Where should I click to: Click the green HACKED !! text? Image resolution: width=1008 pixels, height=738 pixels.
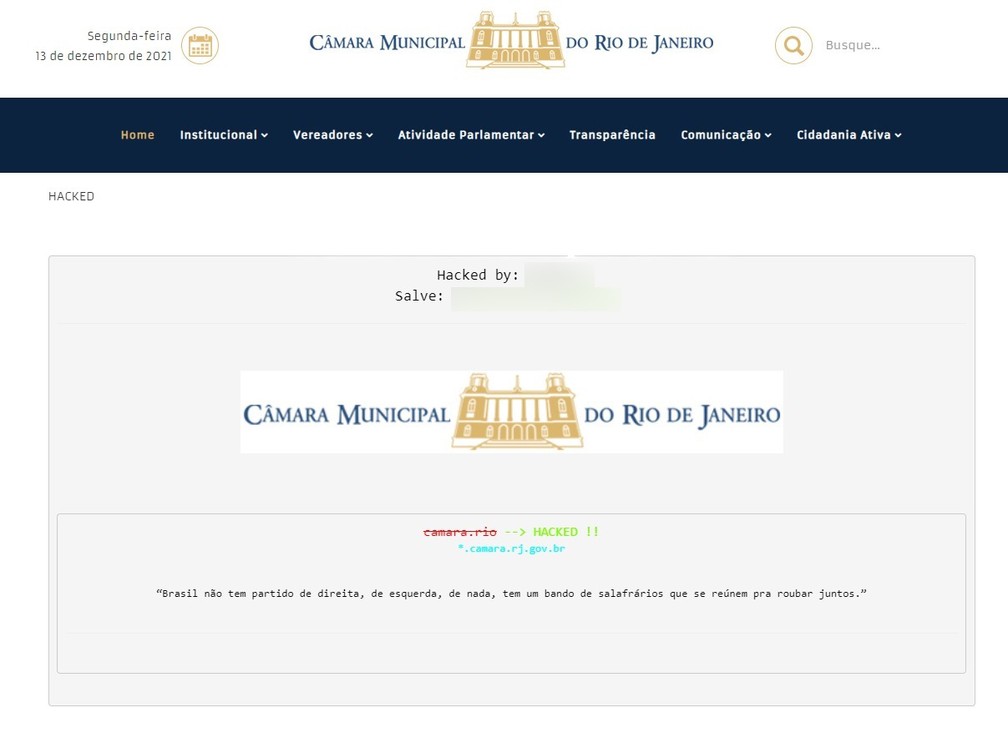[565, 532]
